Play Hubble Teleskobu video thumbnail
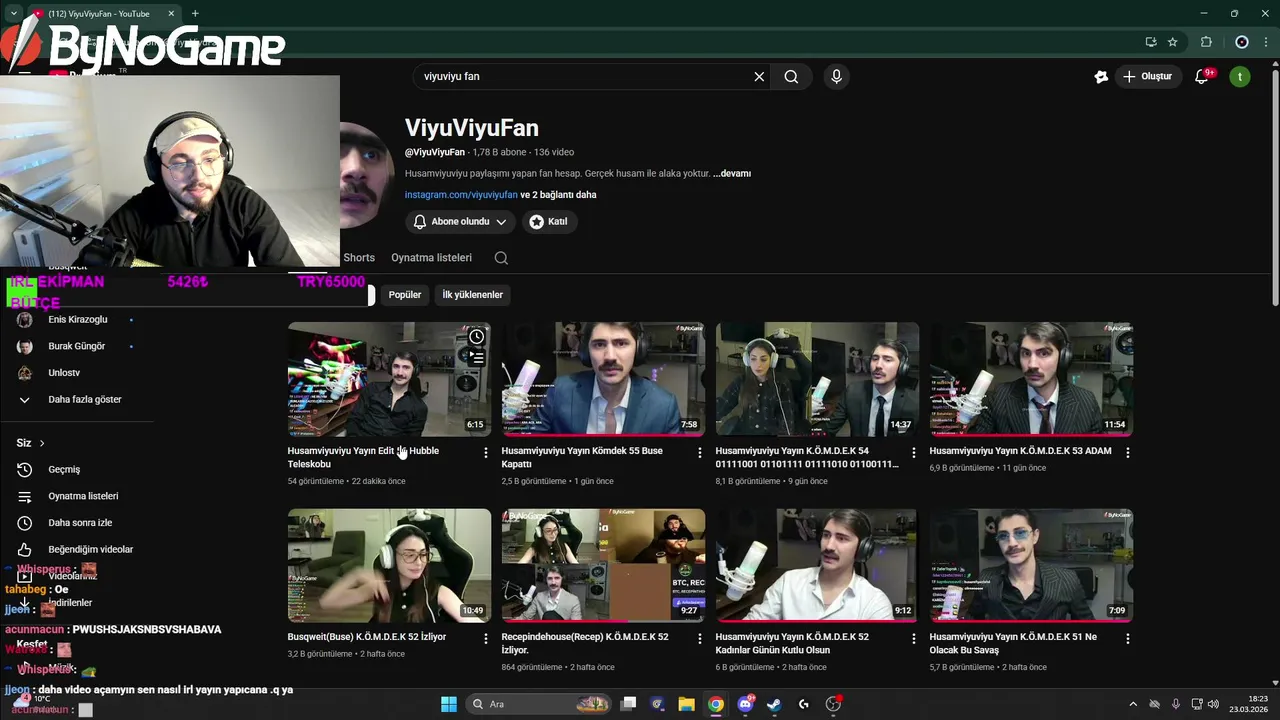Viewport: 1280px width, 720px height. click(x=389, y=379)
